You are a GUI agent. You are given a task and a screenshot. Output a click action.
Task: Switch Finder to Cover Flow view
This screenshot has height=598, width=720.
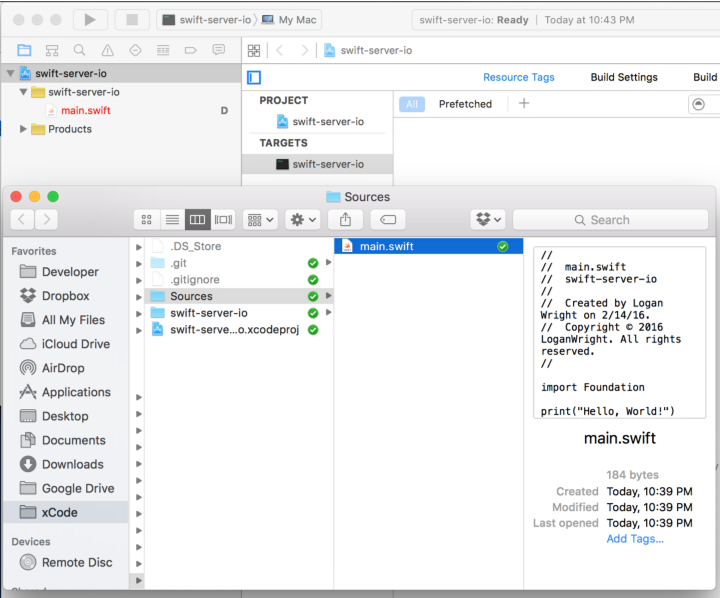[224, 220]
